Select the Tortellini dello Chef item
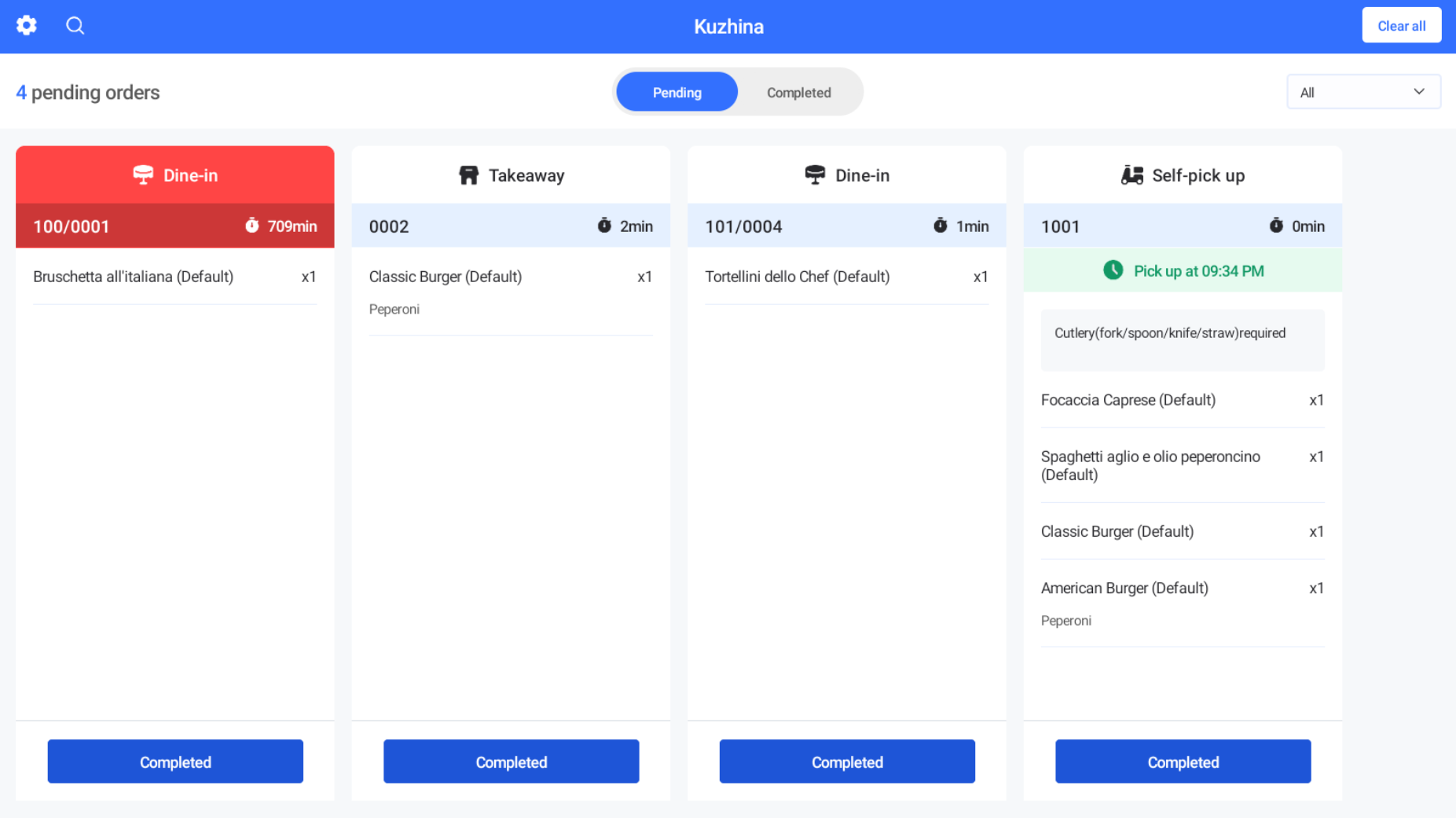This screenshot has height=818, width=1456. [x=846, y=277]
